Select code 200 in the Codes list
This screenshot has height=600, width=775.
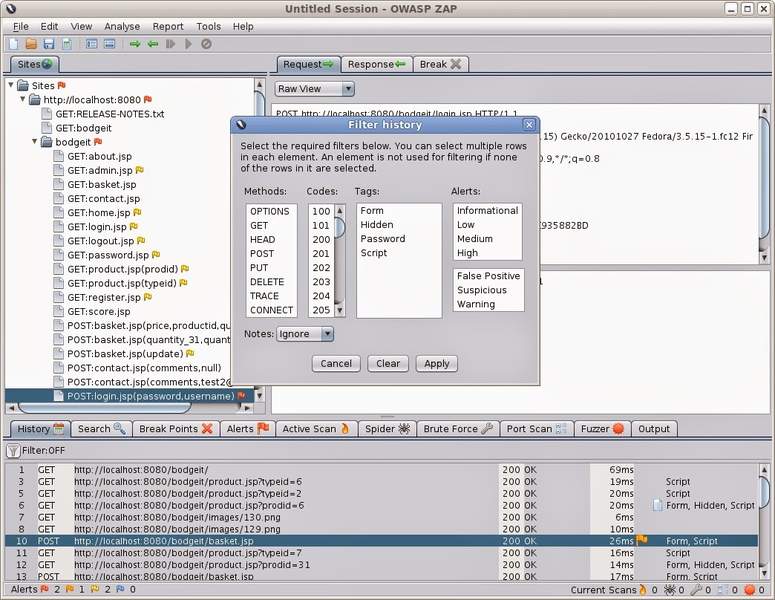321,239
